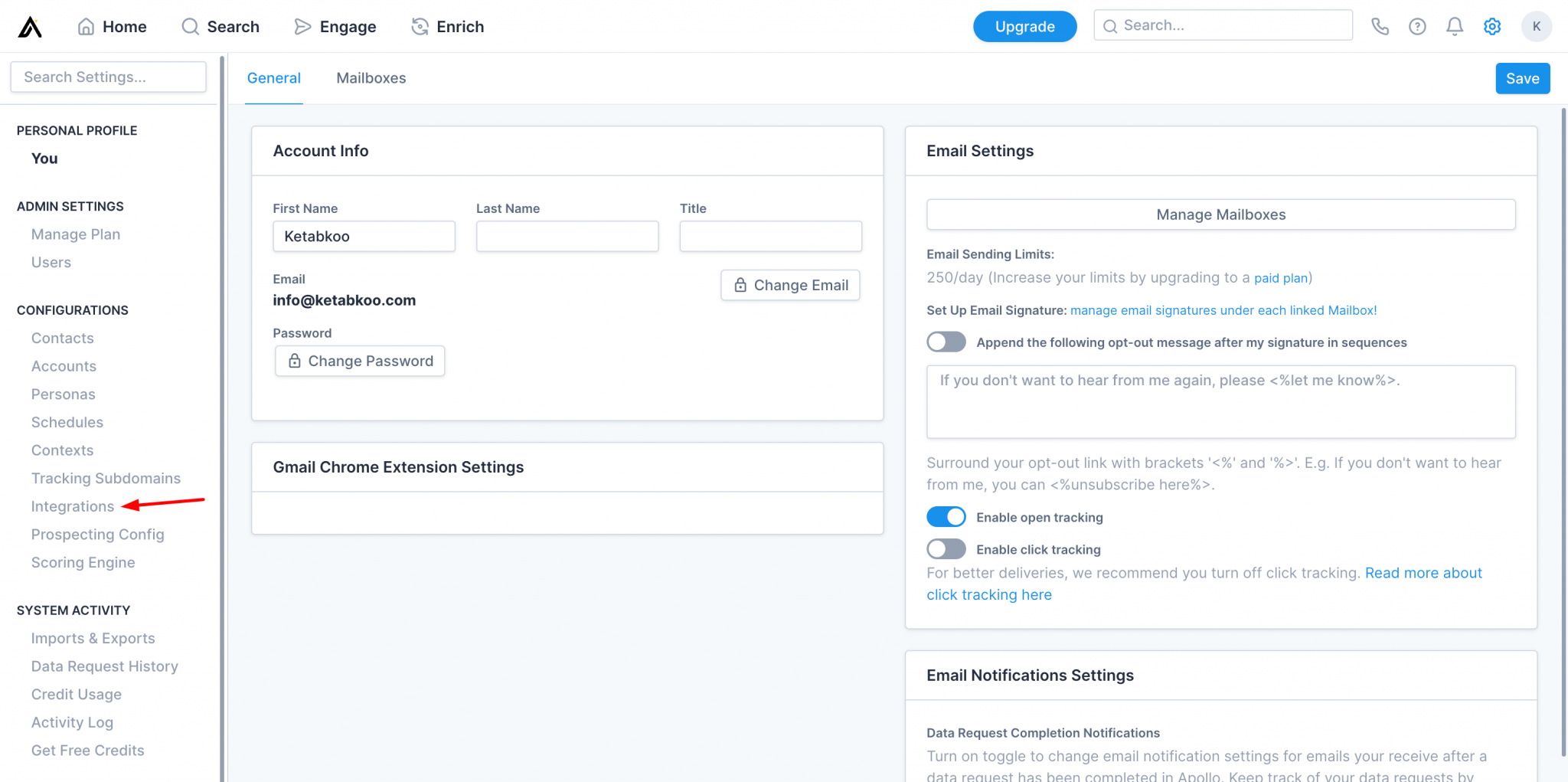The height and width of the screenshot is (782, 1568).
Task: Open the user avatar K menu
Action: [x=1536, y=27]
